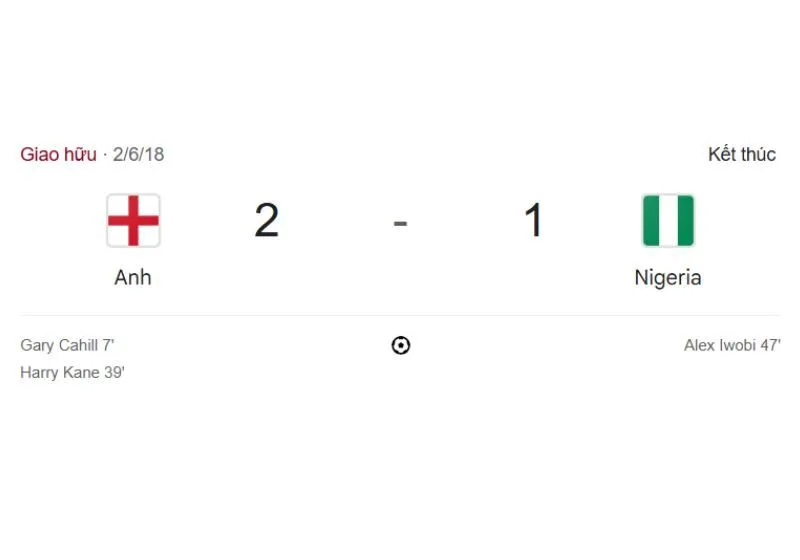Click the soccer ball goals icon
This screenshot has width=800, height=560.
(400, 346)
